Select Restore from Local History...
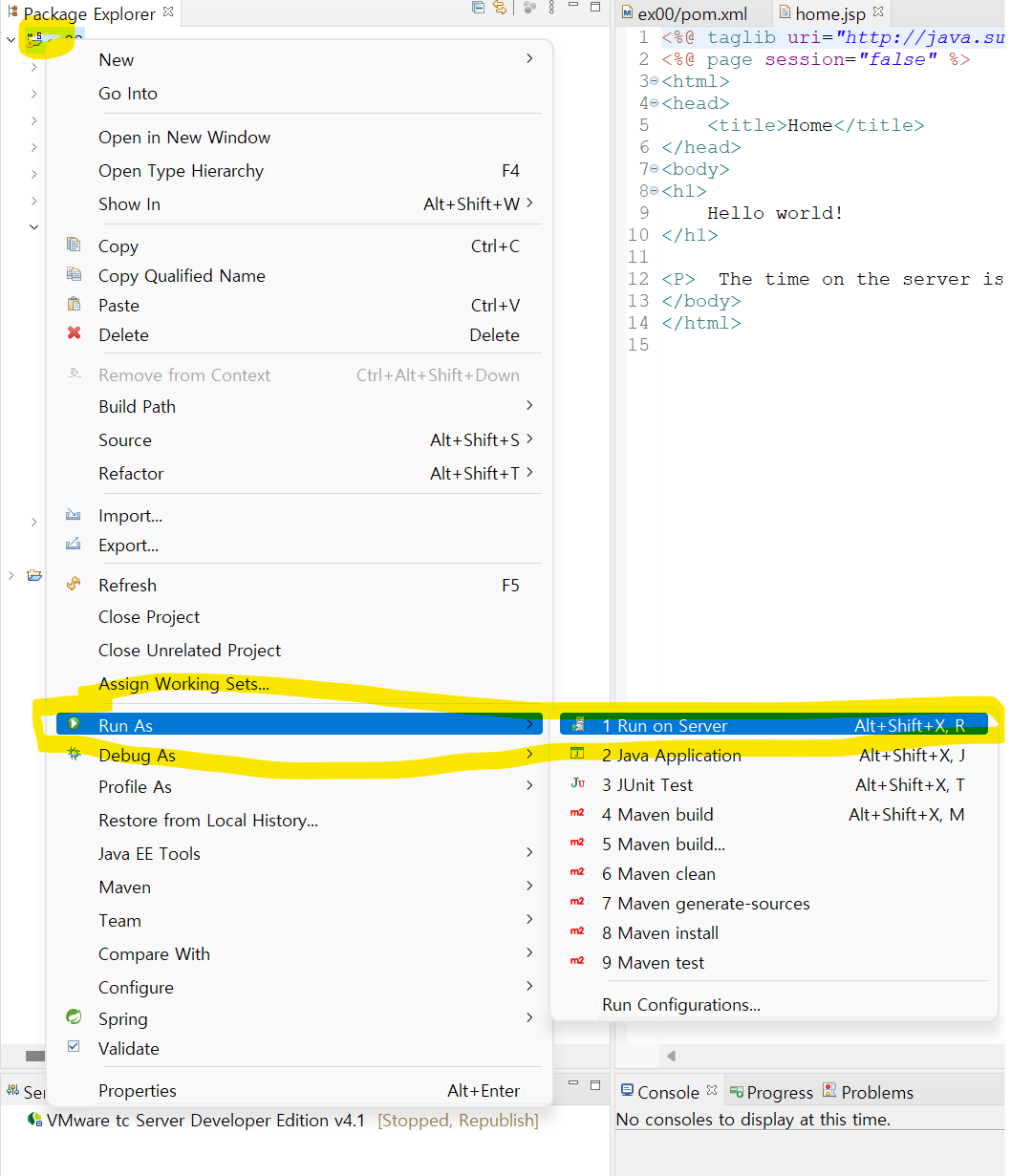This screenshot has height=1176, width=1011. (x=298, y=820)
